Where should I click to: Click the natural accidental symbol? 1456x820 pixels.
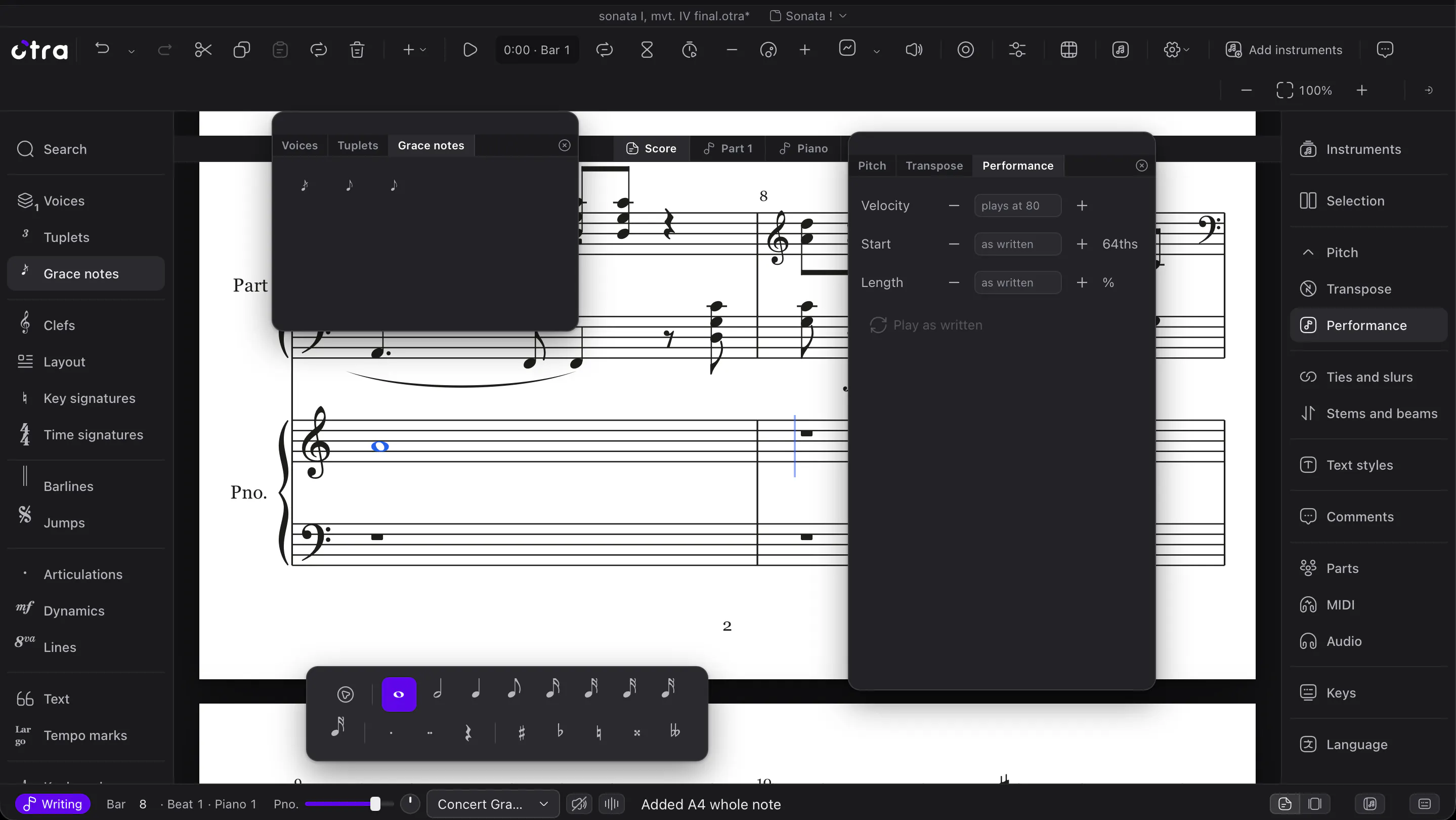tap(598, 732)
